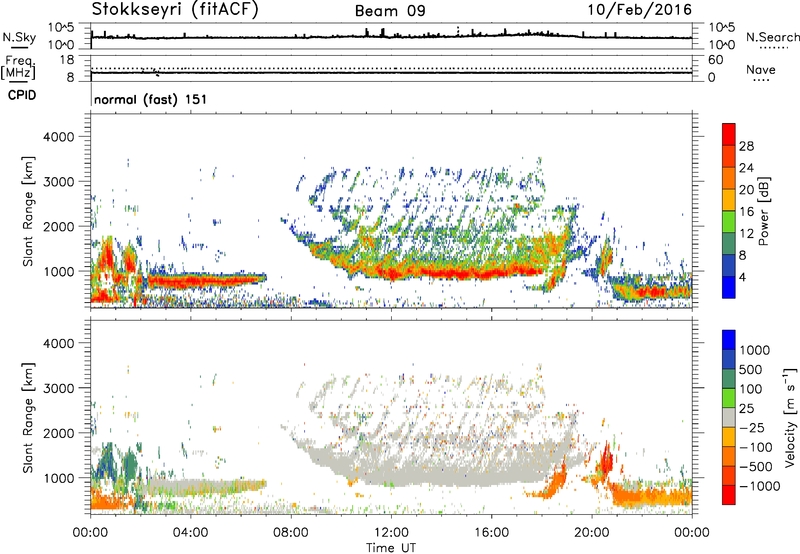The height and width of the screenshot is (554, 800).
Task: Click the '500' tick on velocity colorbar
Action: pos(751,370)
